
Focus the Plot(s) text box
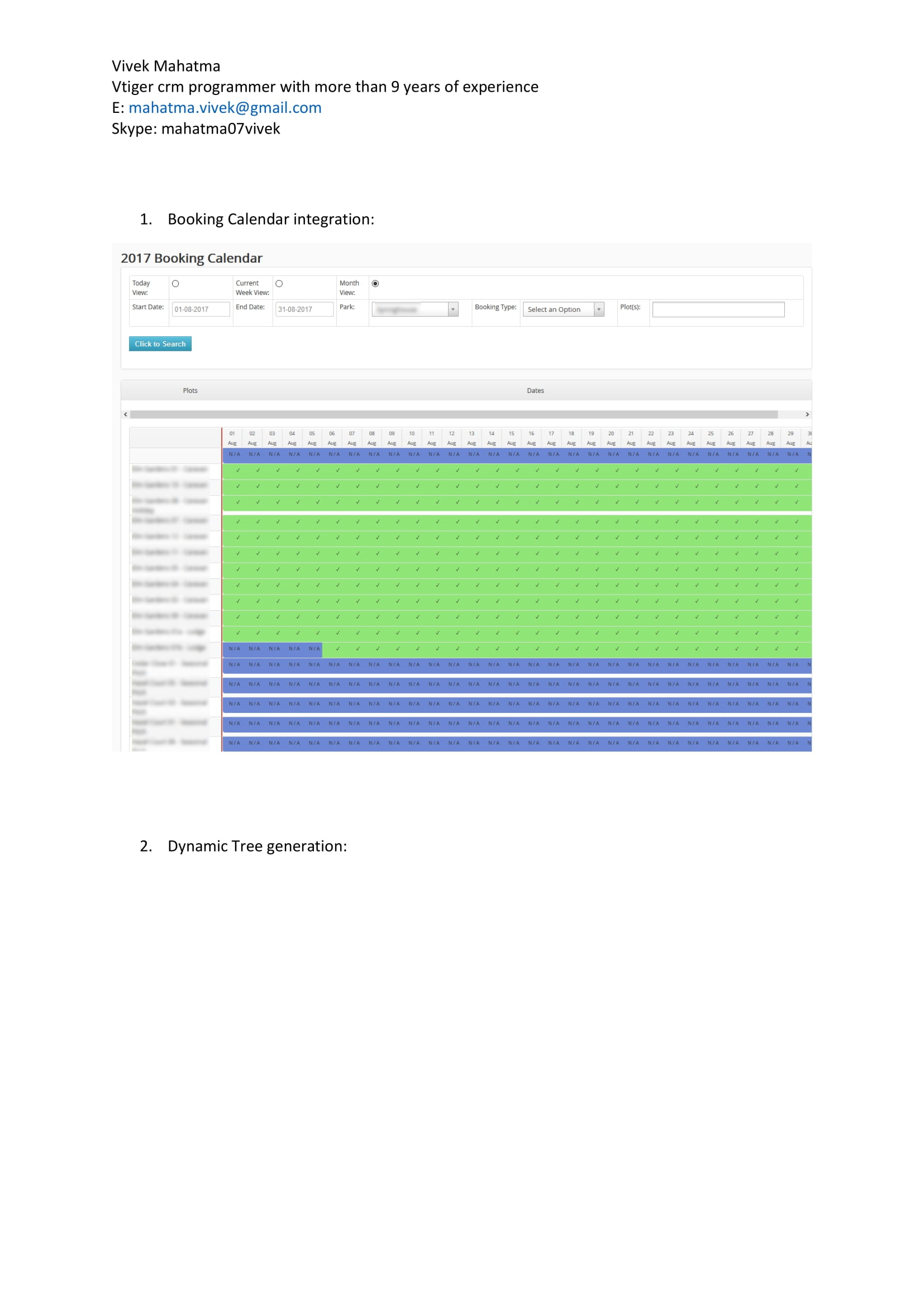718,309
